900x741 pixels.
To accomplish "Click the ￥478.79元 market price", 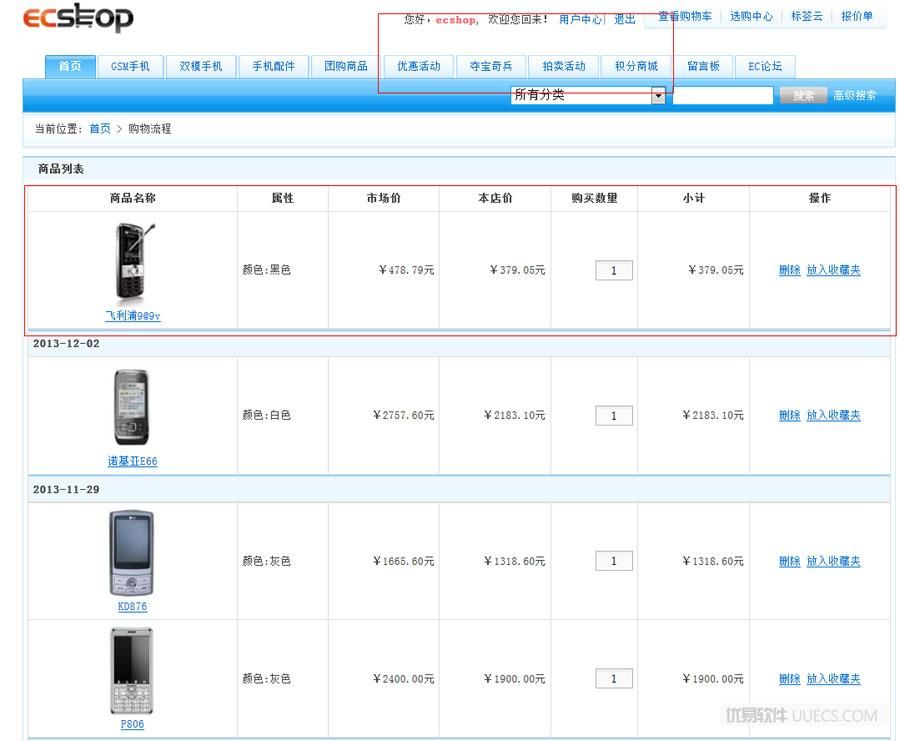I will coord(406,270).
